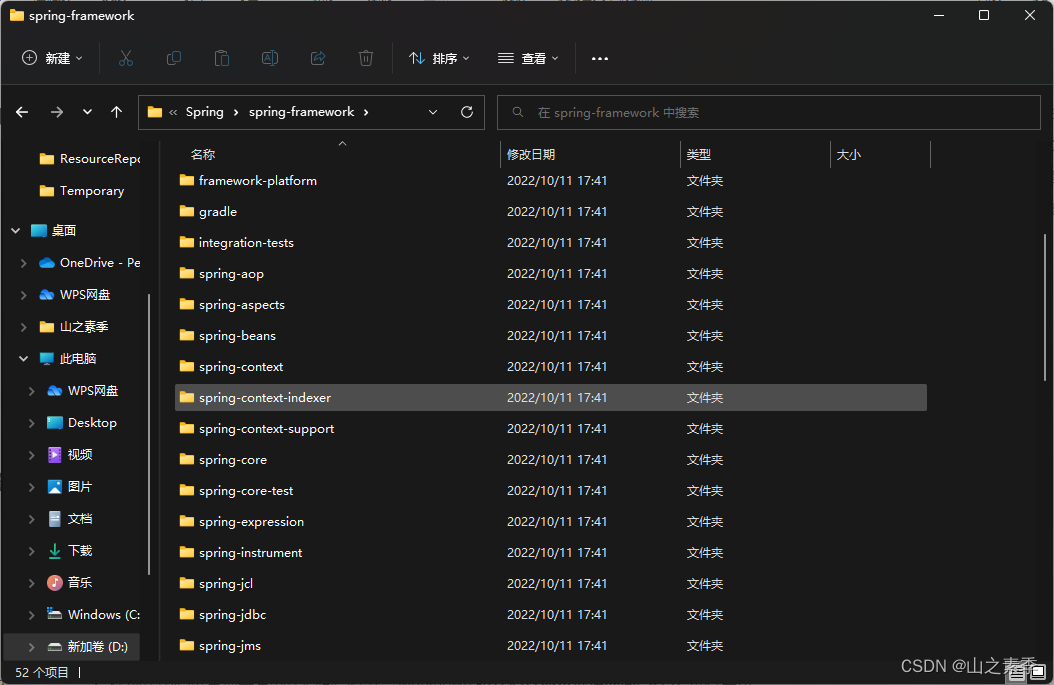The height and width of the screenshot is (685, 1054).
Task: Sort by Size (大小) column header
Action: pos(848,155)
